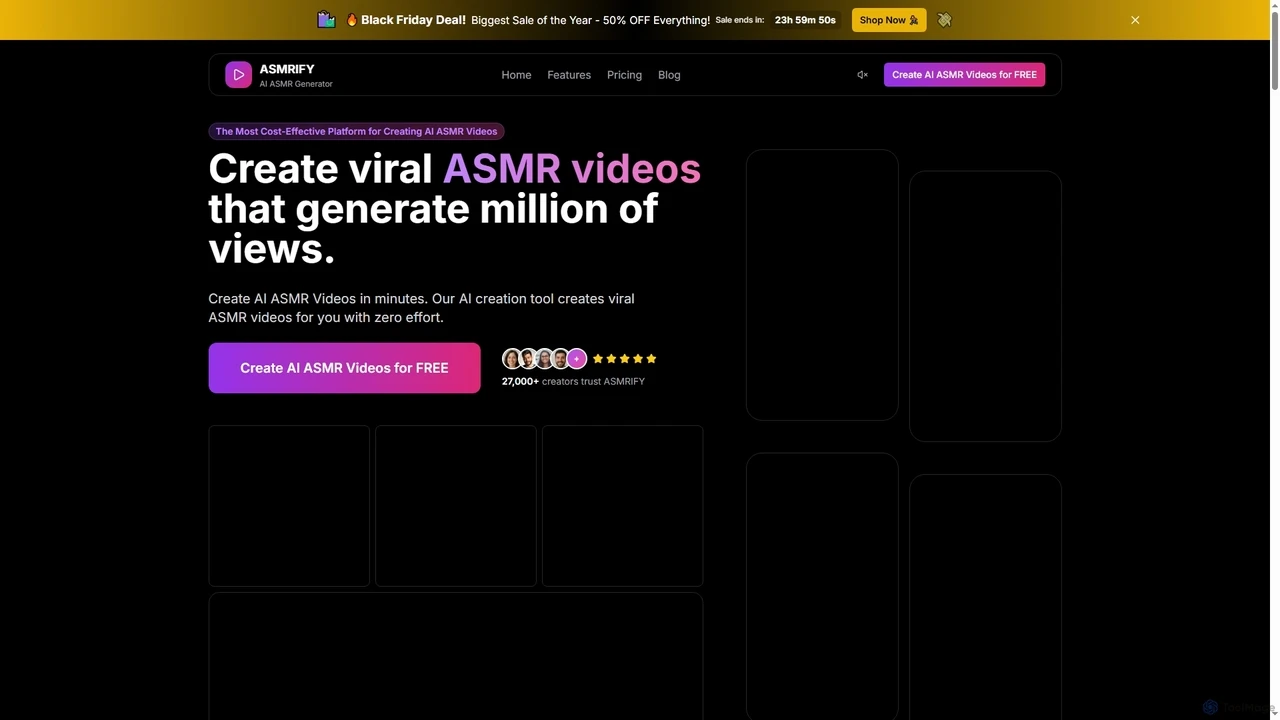Click the ASMRIFY play logo icon
1280x720 pixels.
(238, 75)
